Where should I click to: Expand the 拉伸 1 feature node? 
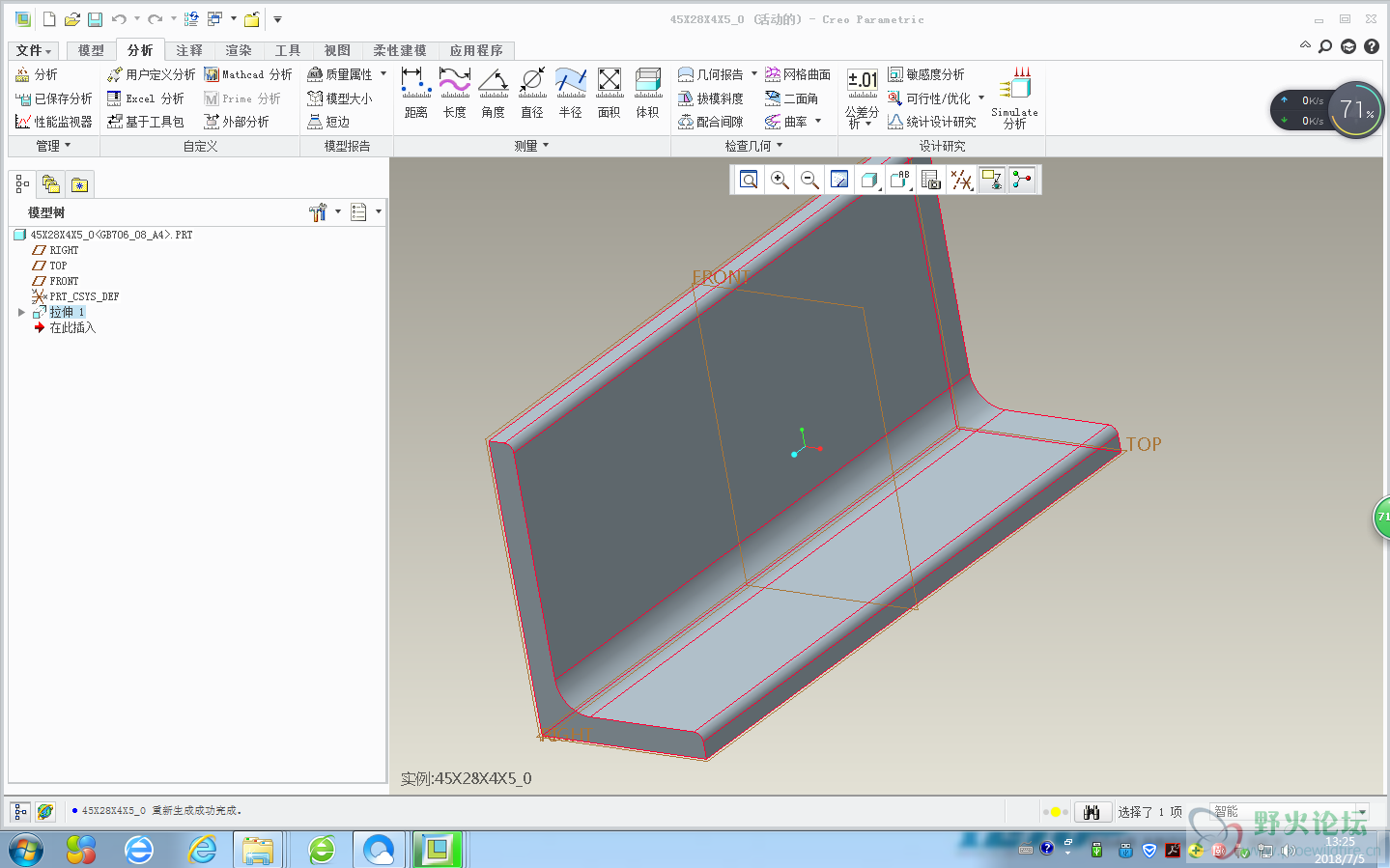point(21,312)
